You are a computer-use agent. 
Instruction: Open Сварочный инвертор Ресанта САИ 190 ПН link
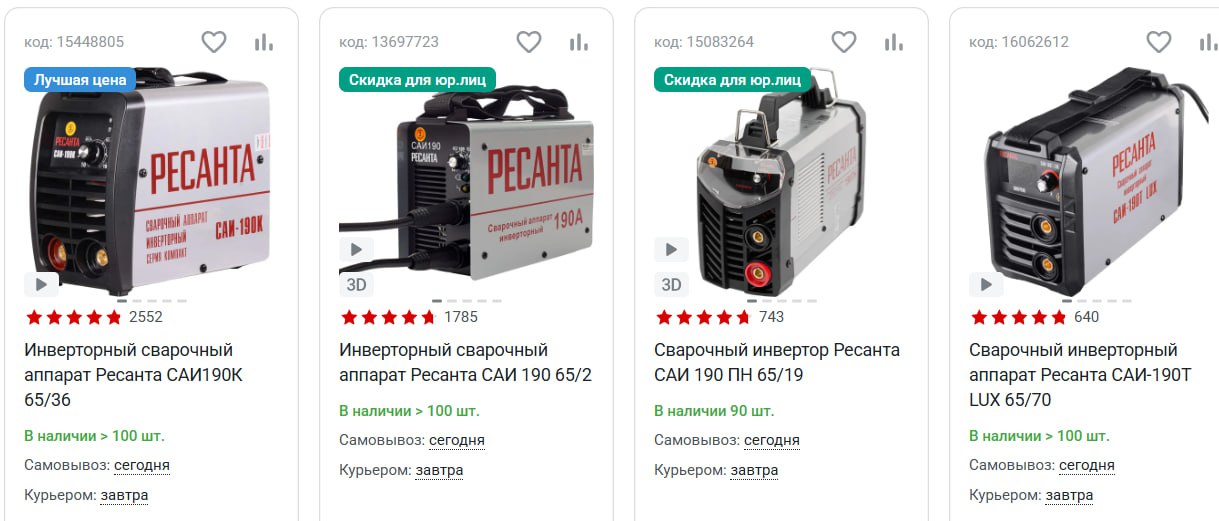[x=777, y=363]
